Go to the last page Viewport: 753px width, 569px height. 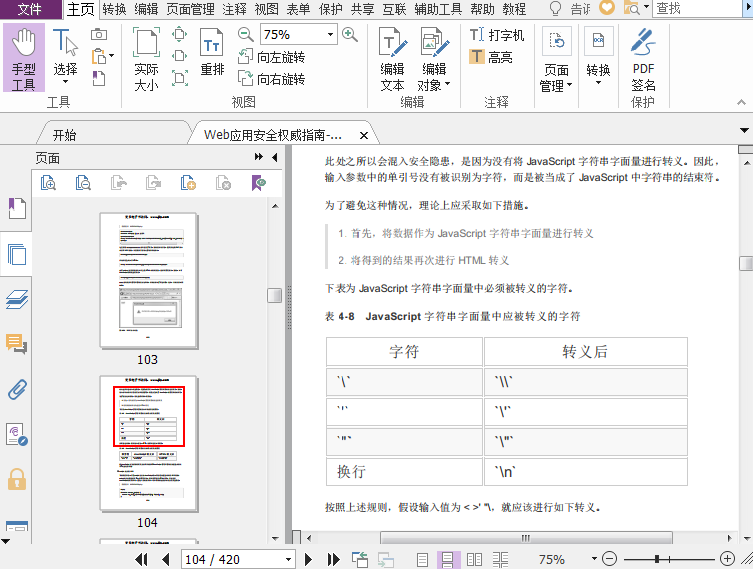[x=333, y=559]
